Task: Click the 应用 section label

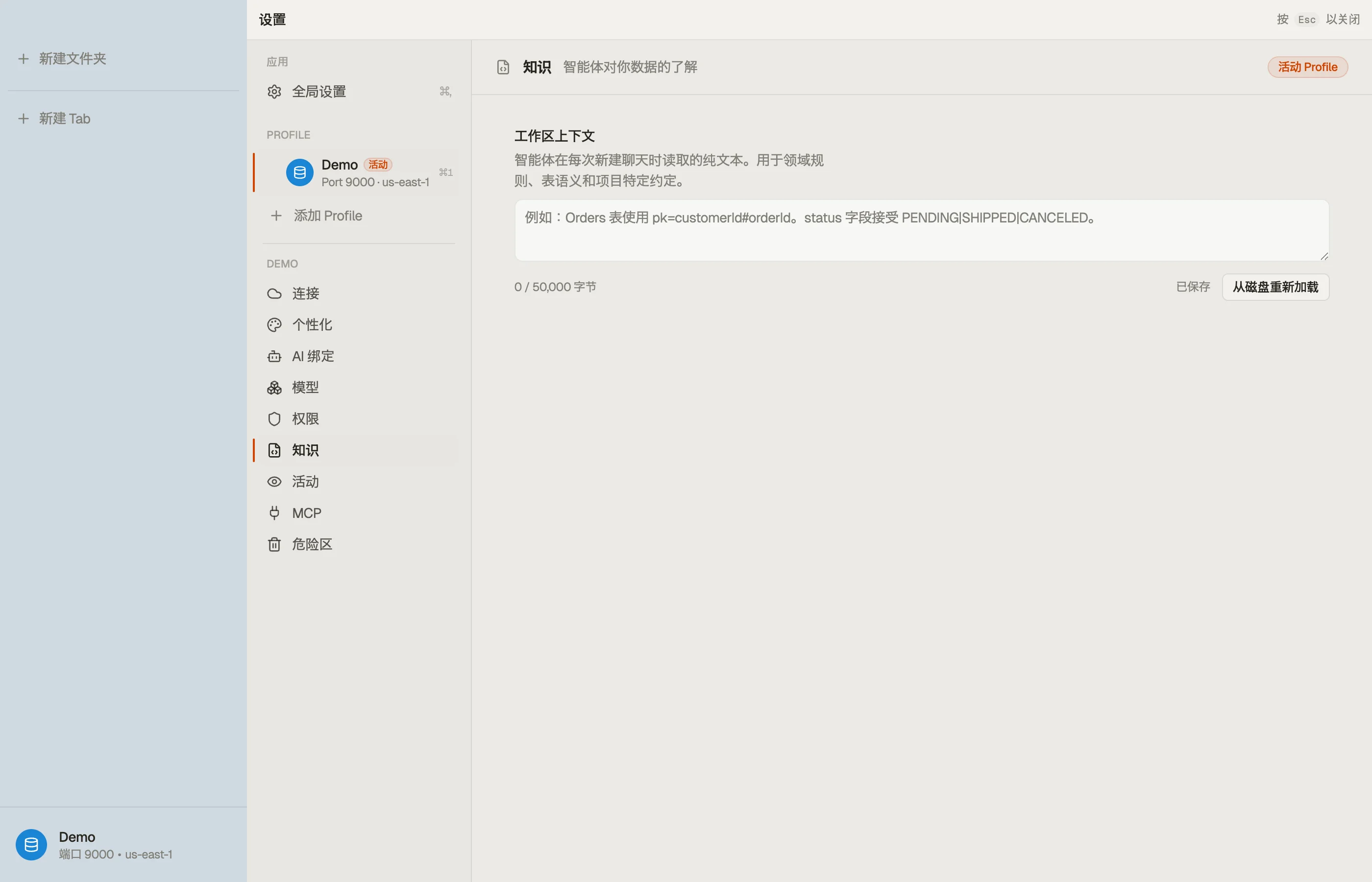Action: tap(277, 62)
